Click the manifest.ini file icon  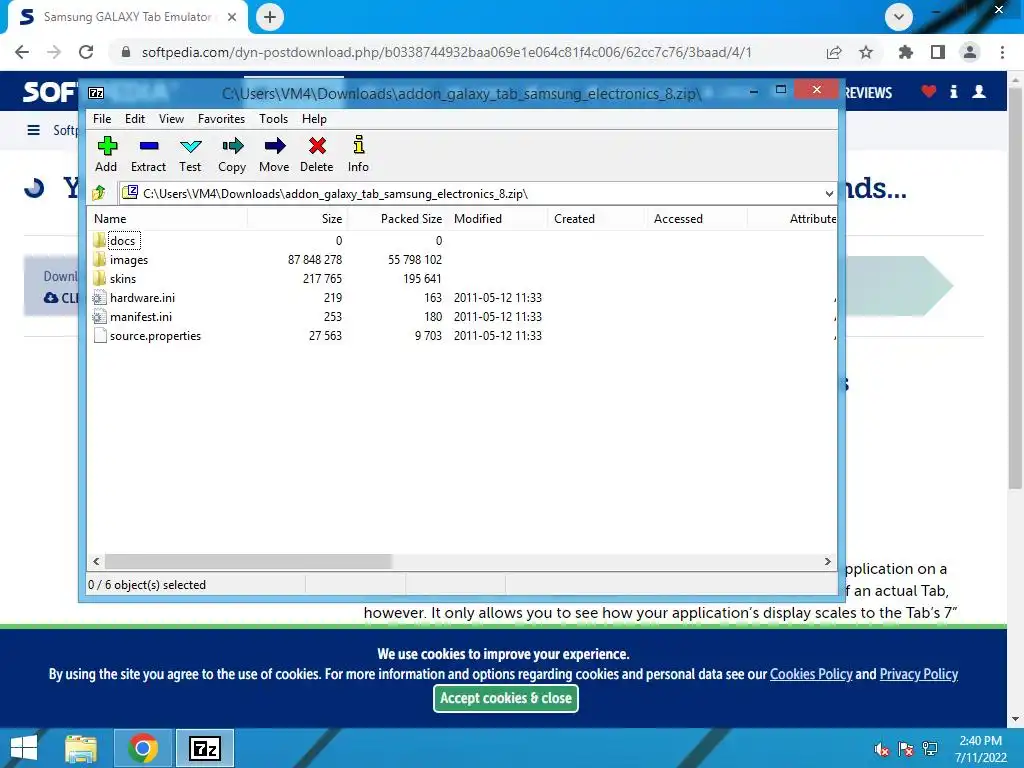[99, 317]
